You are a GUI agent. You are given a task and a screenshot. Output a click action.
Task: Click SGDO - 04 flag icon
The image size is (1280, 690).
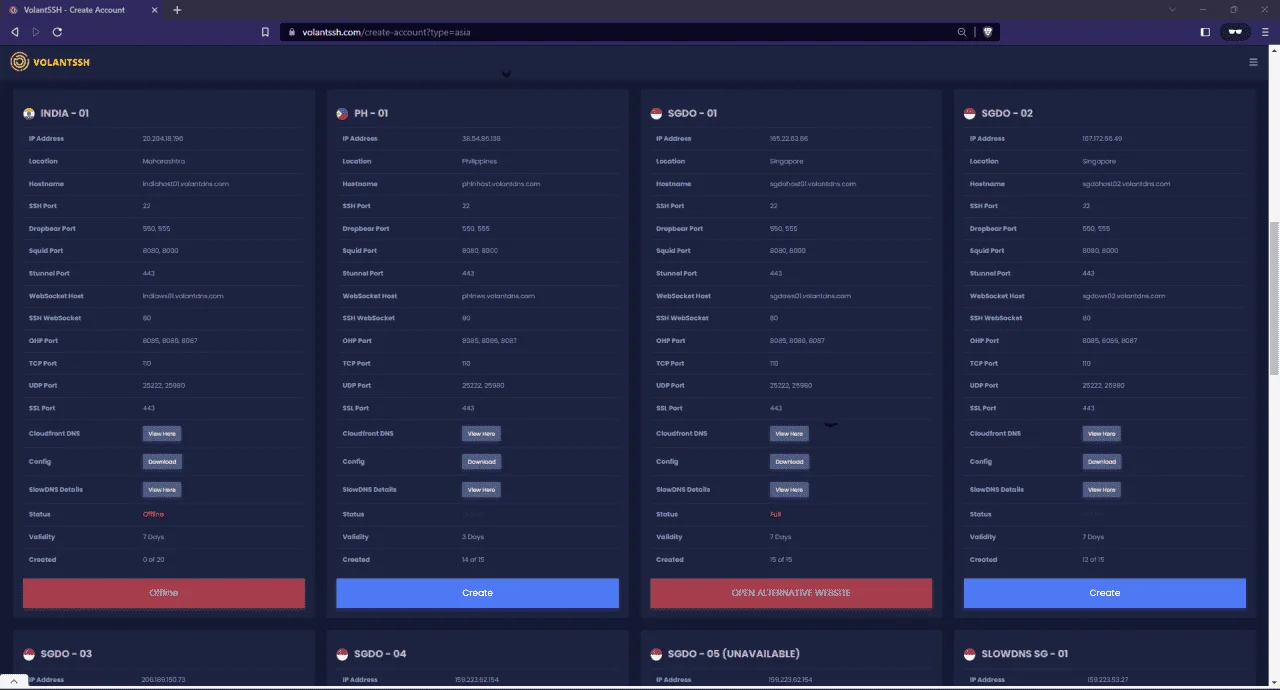[343, 654]
